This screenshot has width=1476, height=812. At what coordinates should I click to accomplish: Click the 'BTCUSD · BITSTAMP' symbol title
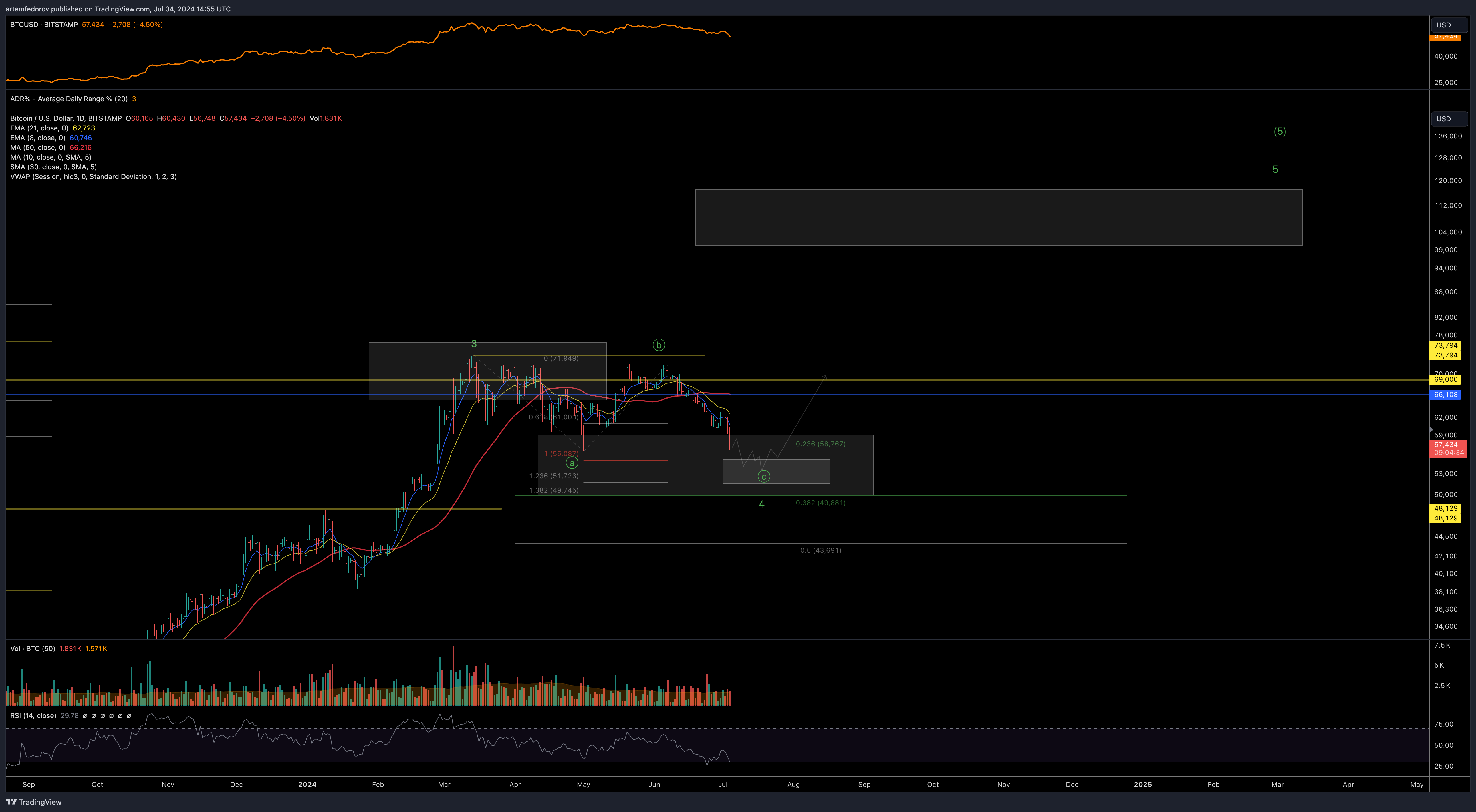point(44,25)
